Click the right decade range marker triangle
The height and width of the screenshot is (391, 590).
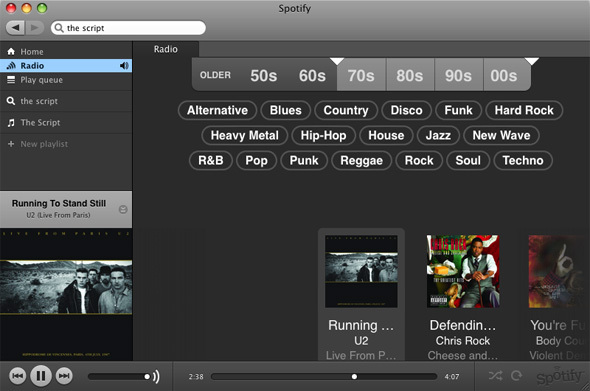coord(532,61)
